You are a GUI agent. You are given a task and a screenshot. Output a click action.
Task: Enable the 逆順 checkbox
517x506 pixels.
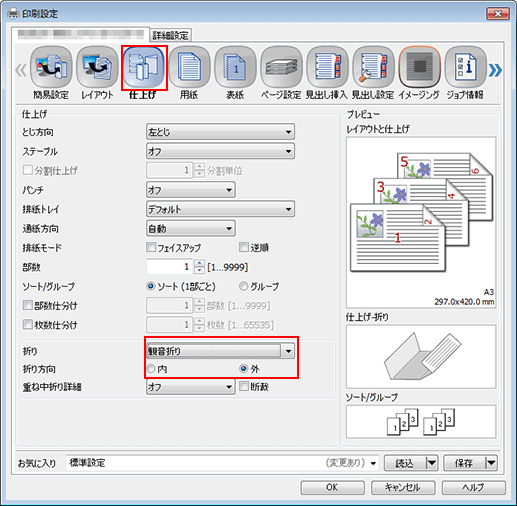pos(244,247)
